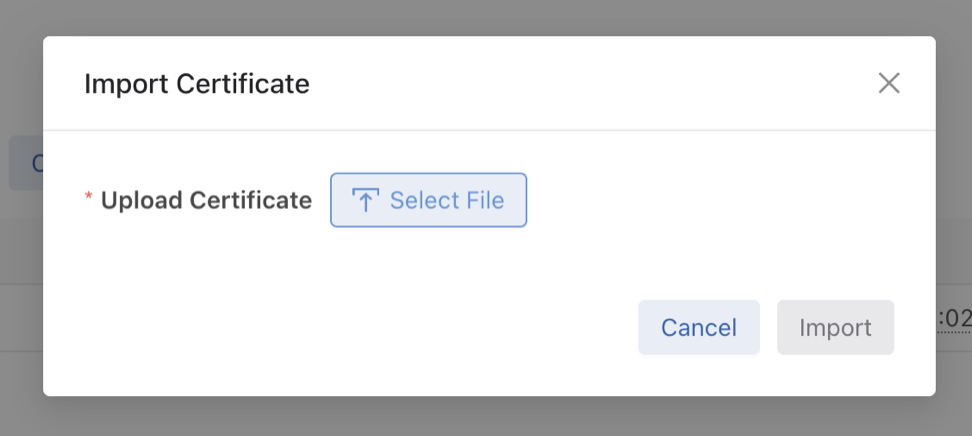The width and height of the screenshot is (972, 436).
Task: Click the word "Upload" in the field label
Action: 142,200
